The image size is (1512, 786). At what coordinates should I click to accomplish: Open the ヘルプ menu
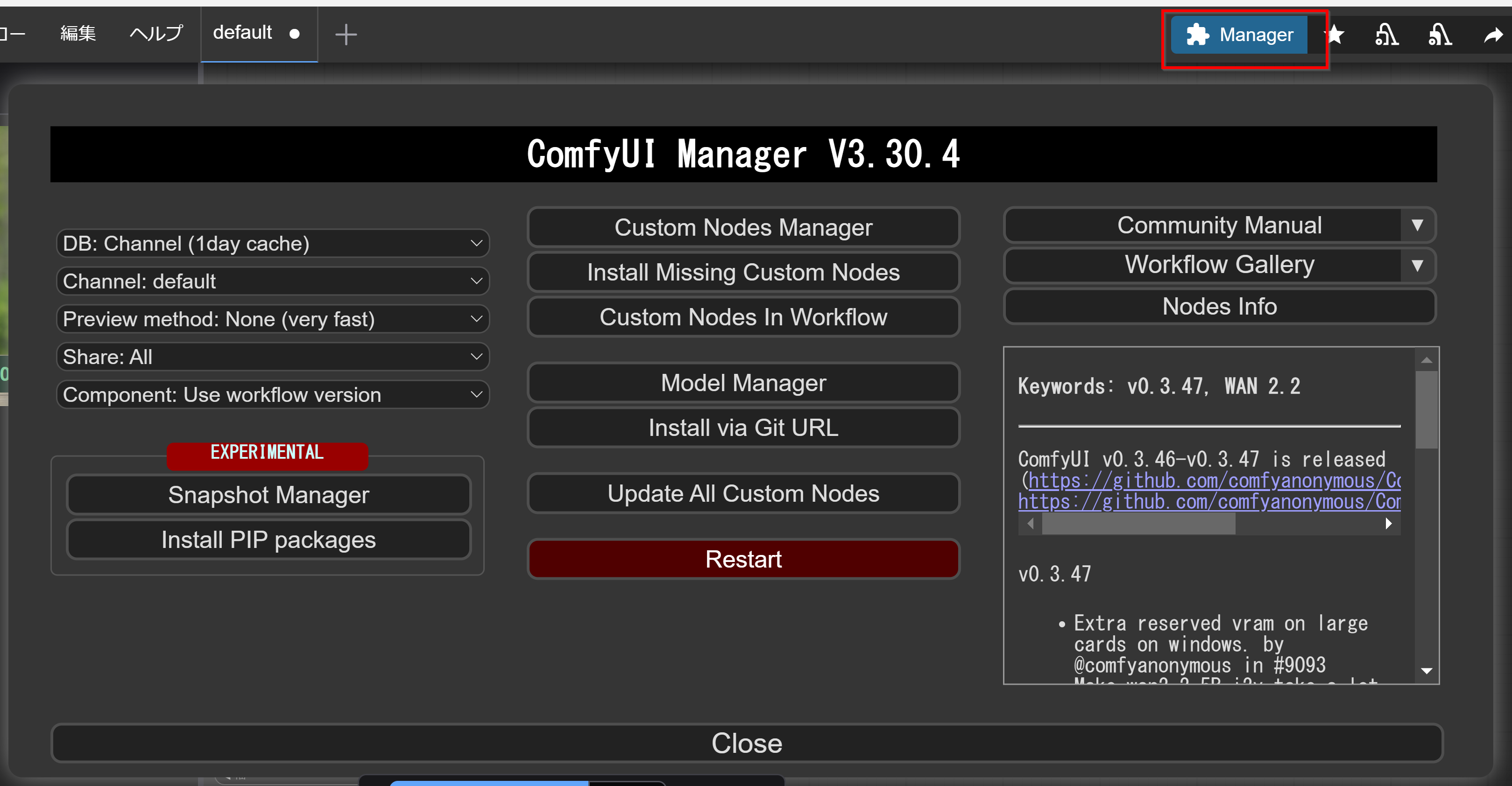click(x=156, y=34)
